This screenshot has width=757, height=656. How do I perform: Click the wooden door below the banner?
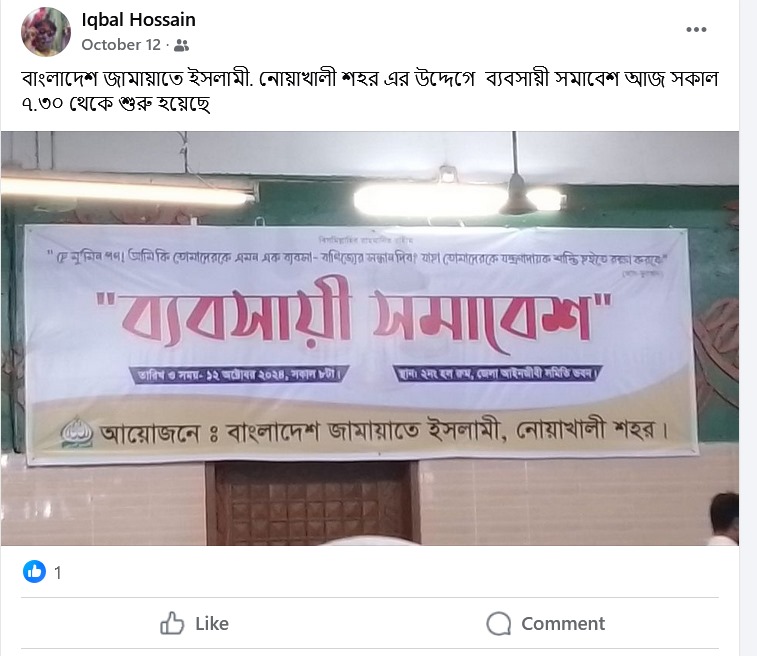(x=313, y=503)
